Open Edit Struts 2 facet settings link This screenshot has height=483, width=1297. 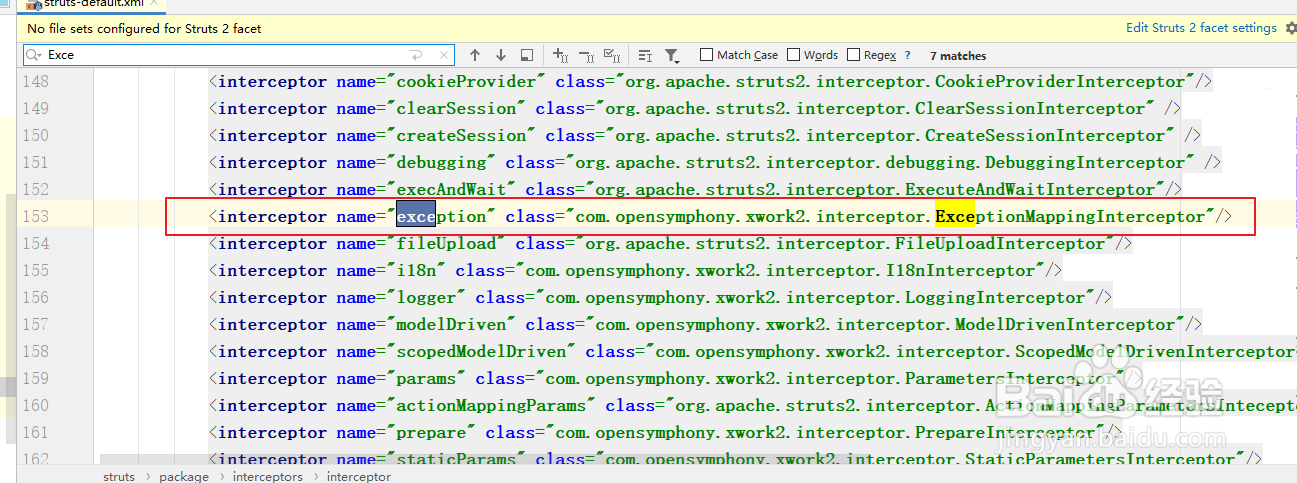click(1201, 28)
